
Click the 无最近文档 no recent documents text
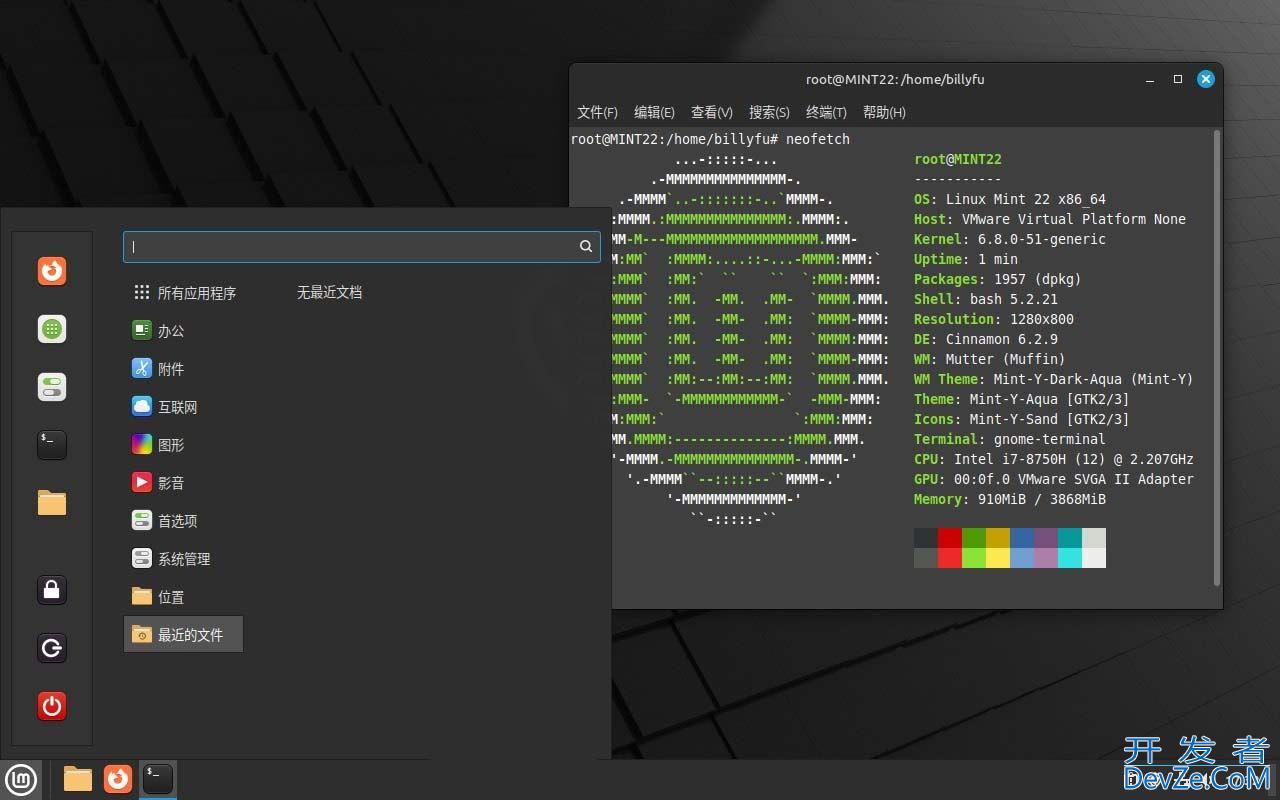329,293
